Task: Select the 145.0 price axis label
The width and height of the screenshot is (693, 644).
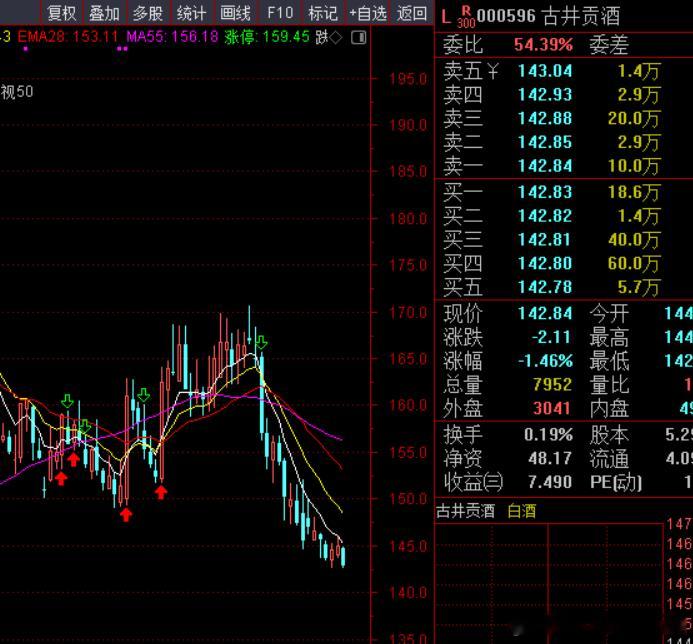Action: (x=408, y=547)
